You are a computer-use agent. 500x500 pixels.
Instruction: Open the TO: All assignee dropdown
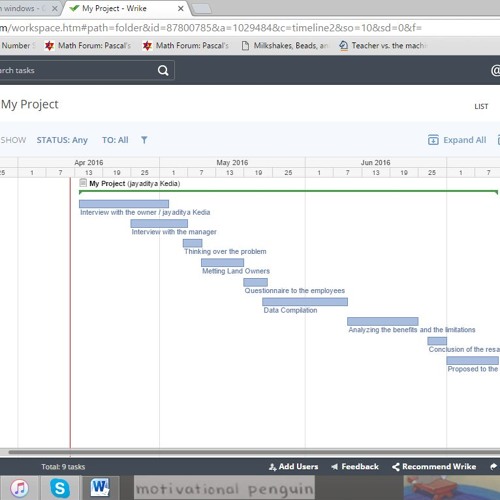[x=115, y=140]
